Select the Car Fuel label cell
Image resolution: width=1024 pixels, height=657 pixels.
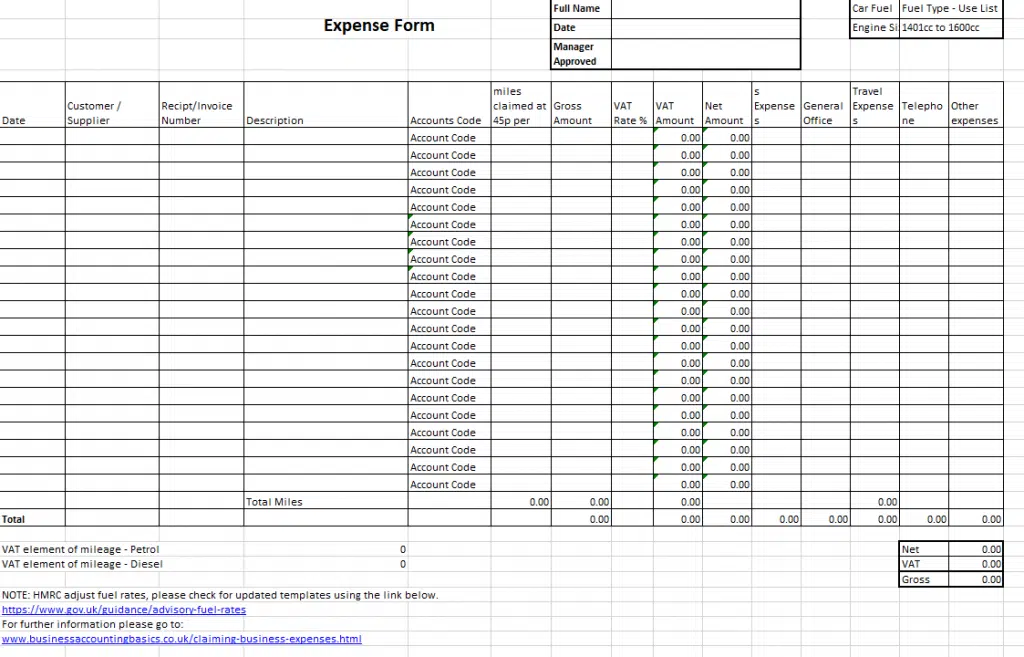click(x=874, y=8)
